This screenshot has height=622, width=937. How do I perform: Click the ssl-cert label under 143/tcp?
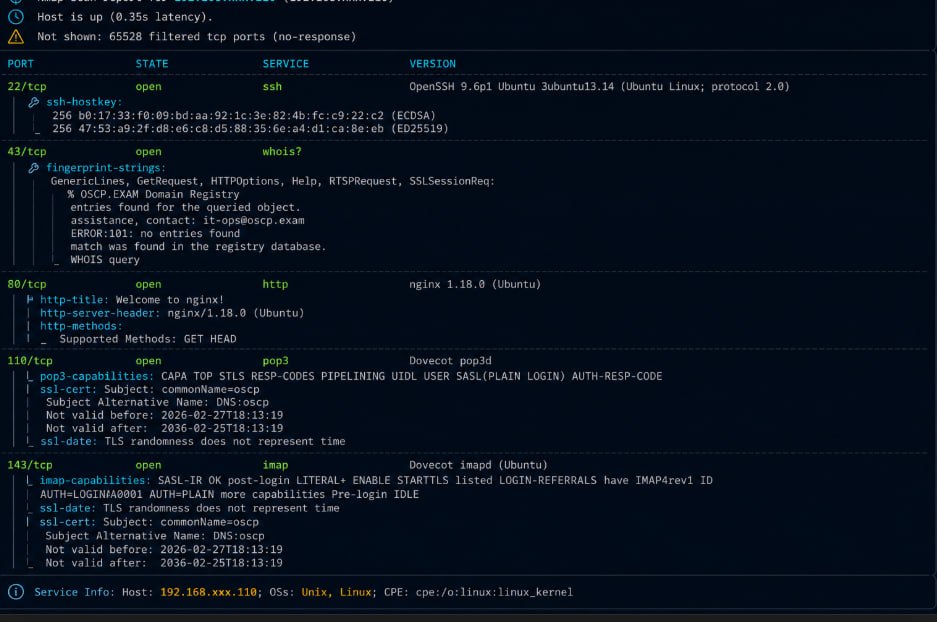(68, 522)
